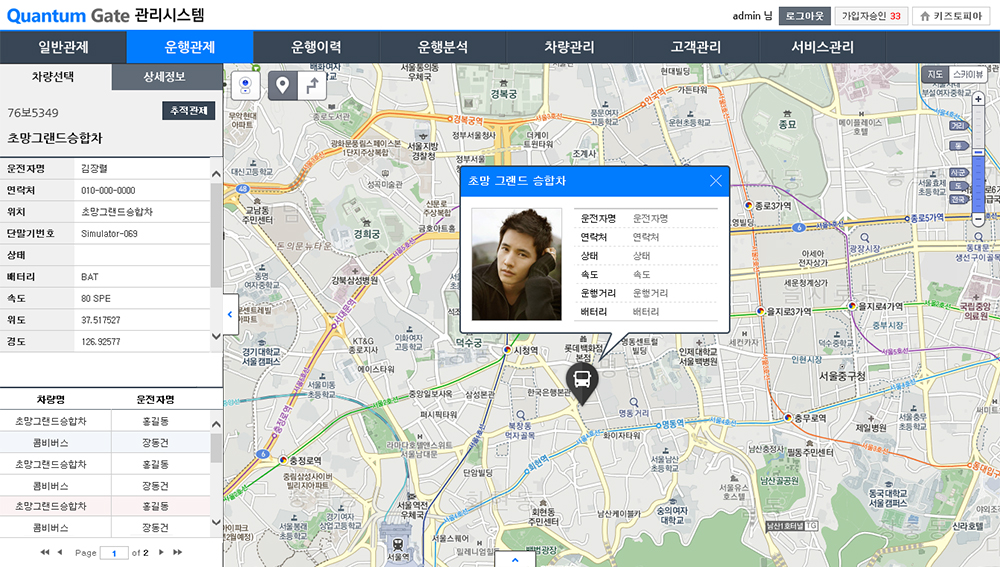Click the driver photo in the popup
The image size is (1000, 567).
[x=517, y=264]
